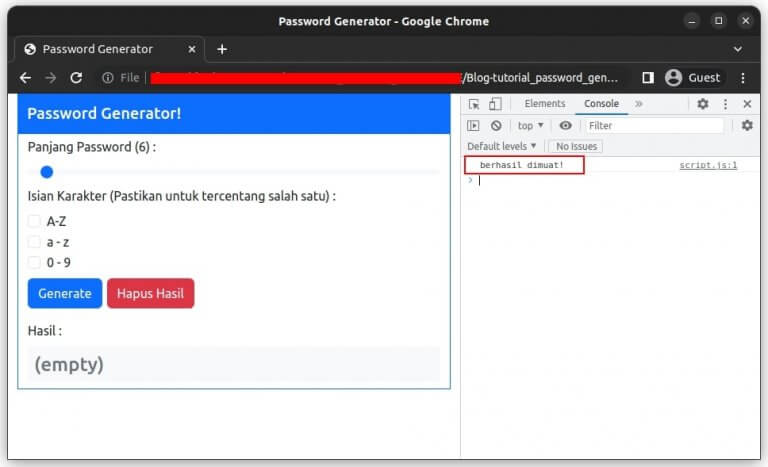Check the A-Z checkbox
Image resolution: width=768 pixels, height=467 pixels.
coord(34,221)
